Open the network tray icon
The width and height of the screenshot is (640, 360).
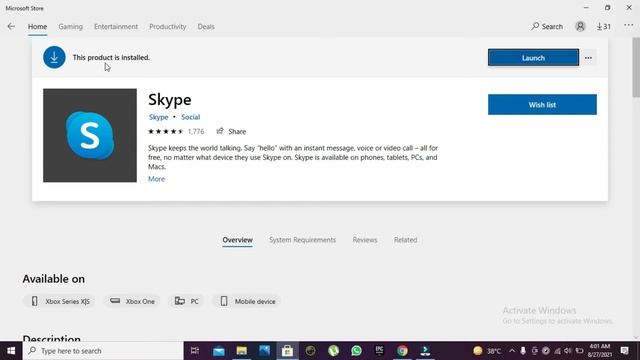[x=557, y=351]
